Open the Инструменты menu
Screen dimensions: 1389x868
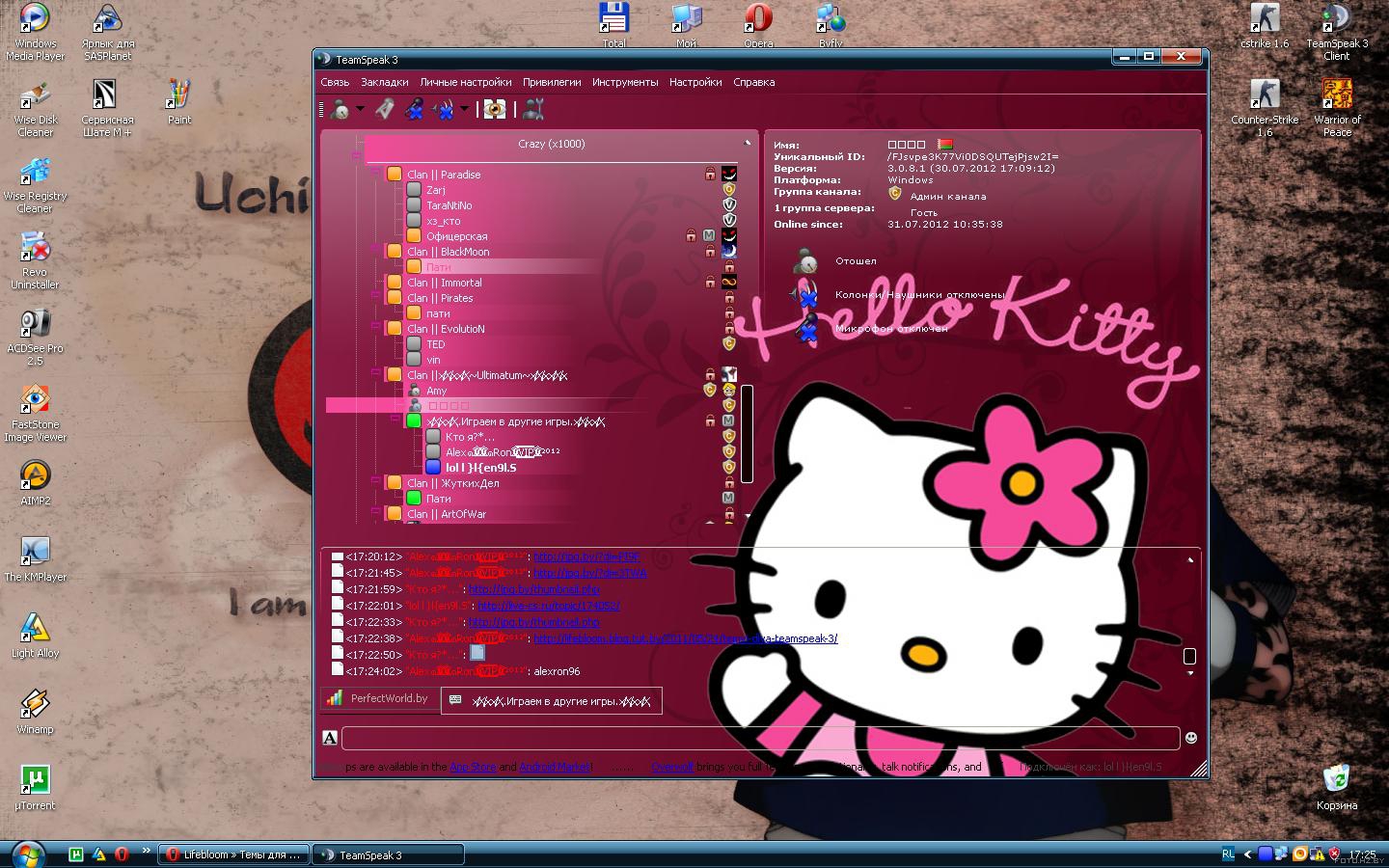pyautogui.click(x=625, y=83)
